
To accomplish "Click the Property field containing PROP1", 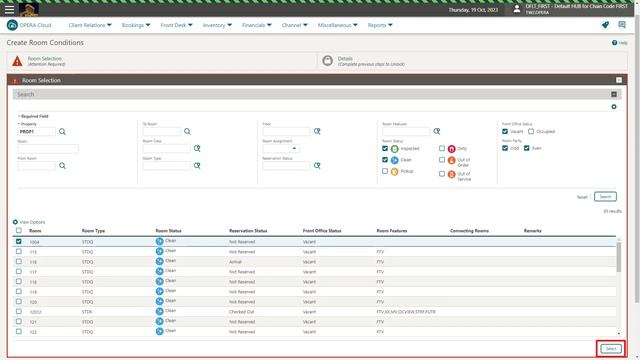I will (x=36, y=131).
